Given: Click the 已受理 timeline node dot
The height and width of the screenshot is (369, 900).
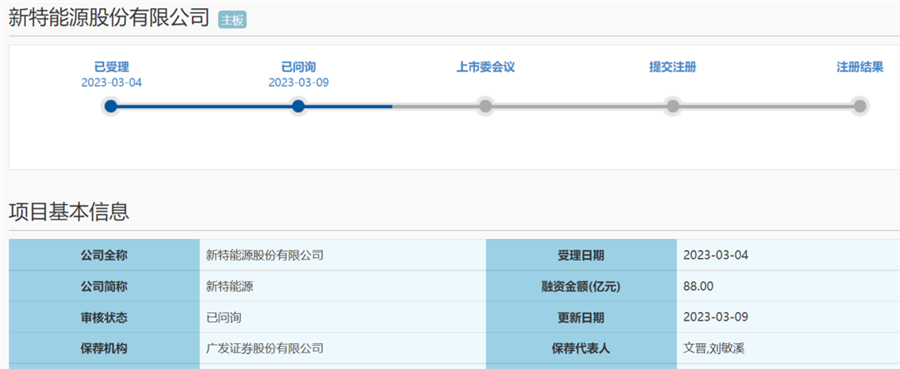Looking at the screenshot, I should 111,106.
